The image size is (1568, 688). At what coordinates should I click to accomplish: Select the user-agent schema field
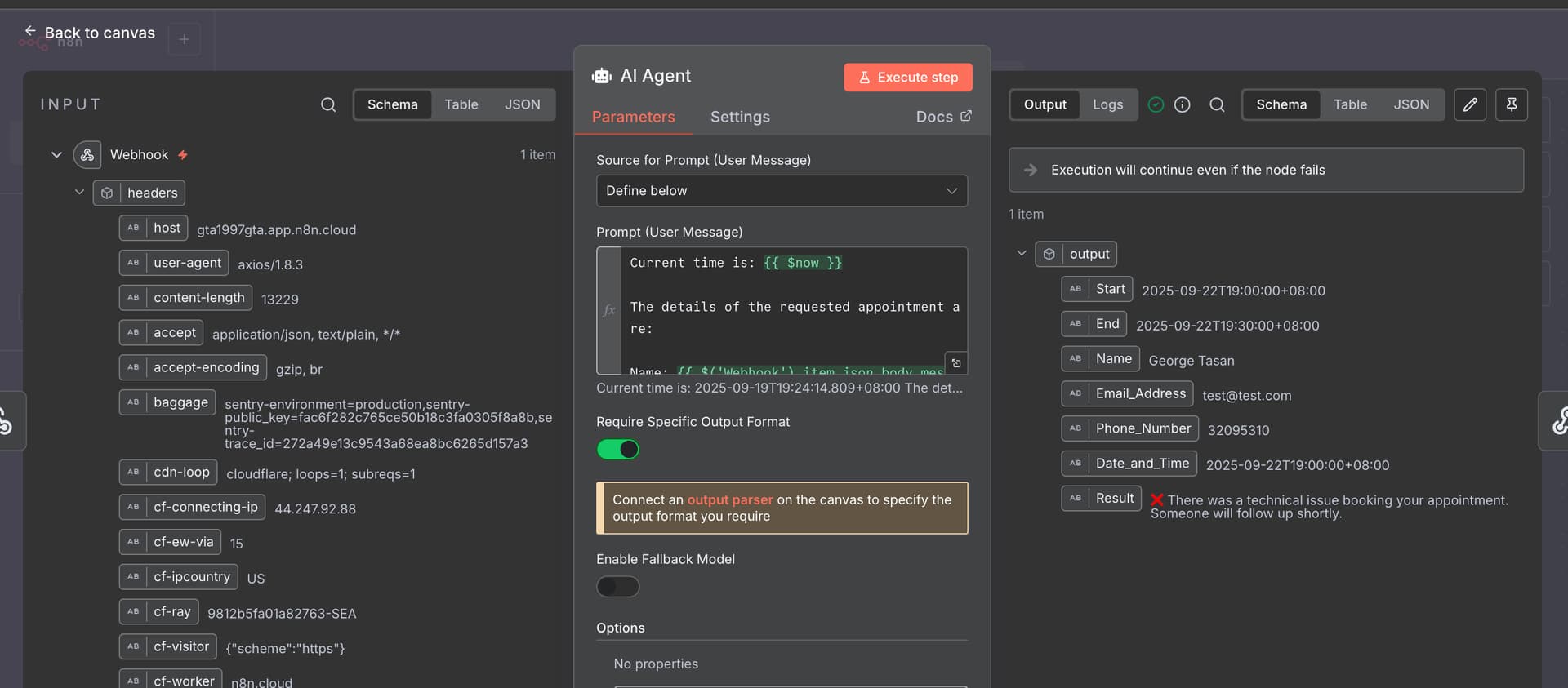174,263
